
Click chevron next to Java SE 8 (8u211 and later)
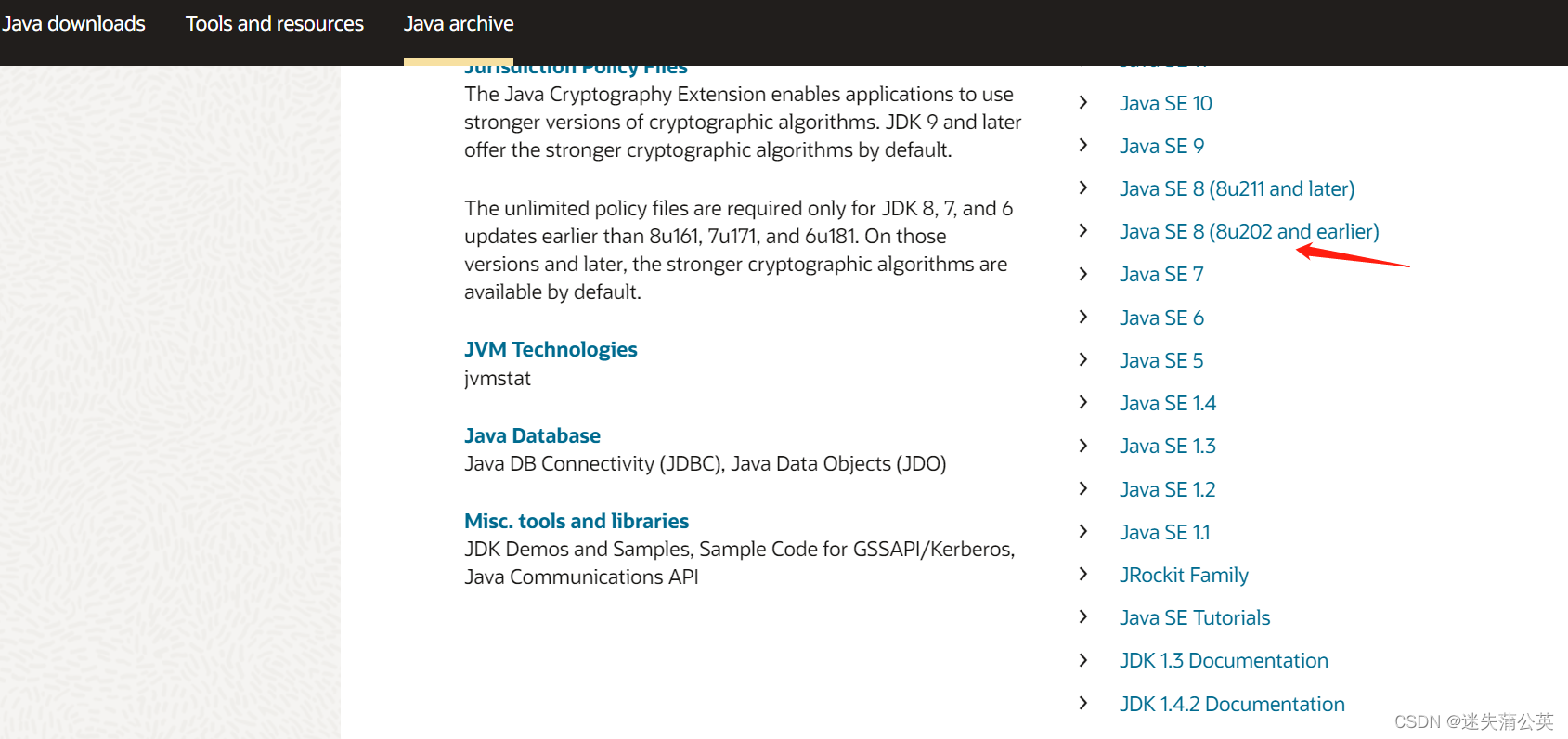(x=1082, y=188)
